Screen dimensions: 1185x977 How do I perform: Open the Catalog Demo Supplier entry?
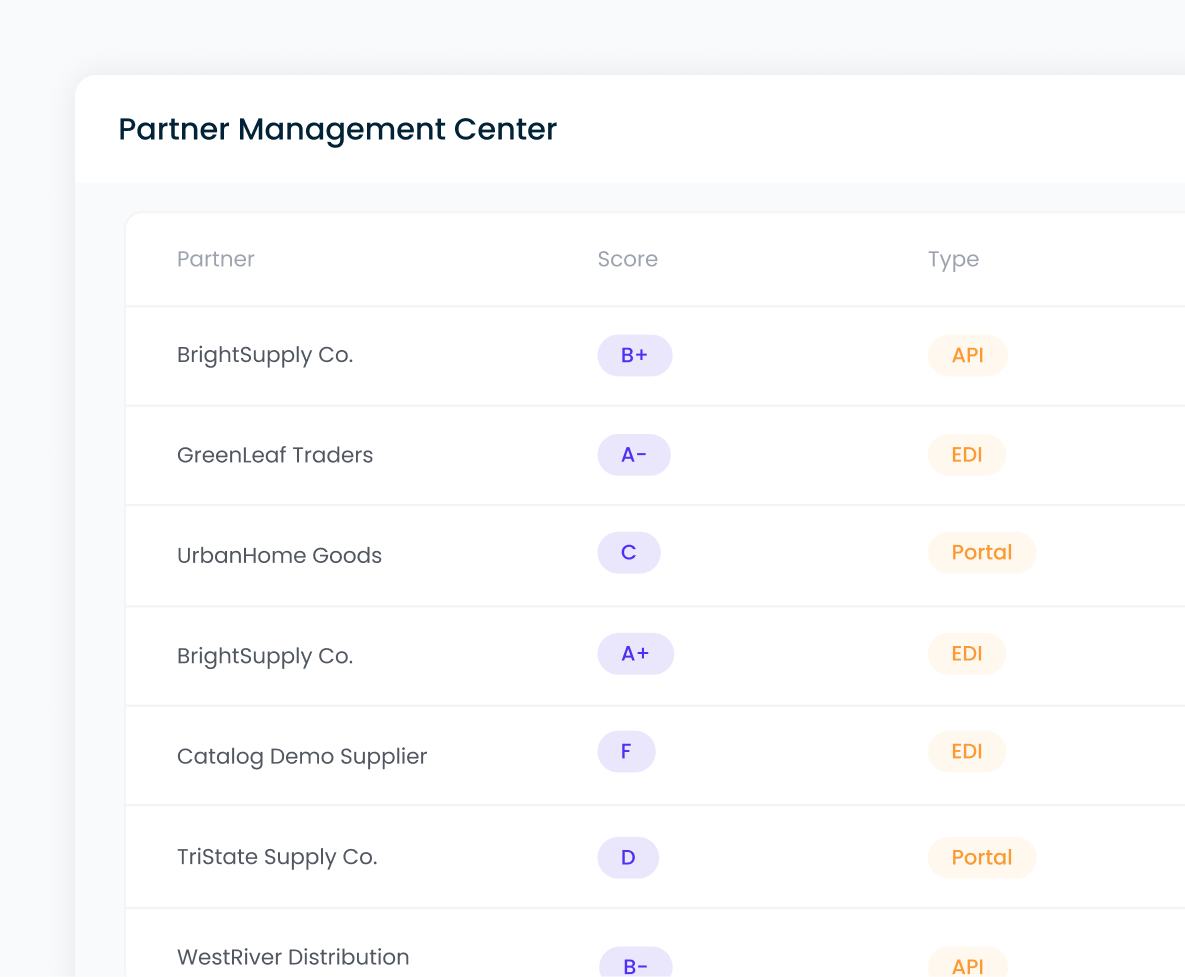[x=302, y=756]
